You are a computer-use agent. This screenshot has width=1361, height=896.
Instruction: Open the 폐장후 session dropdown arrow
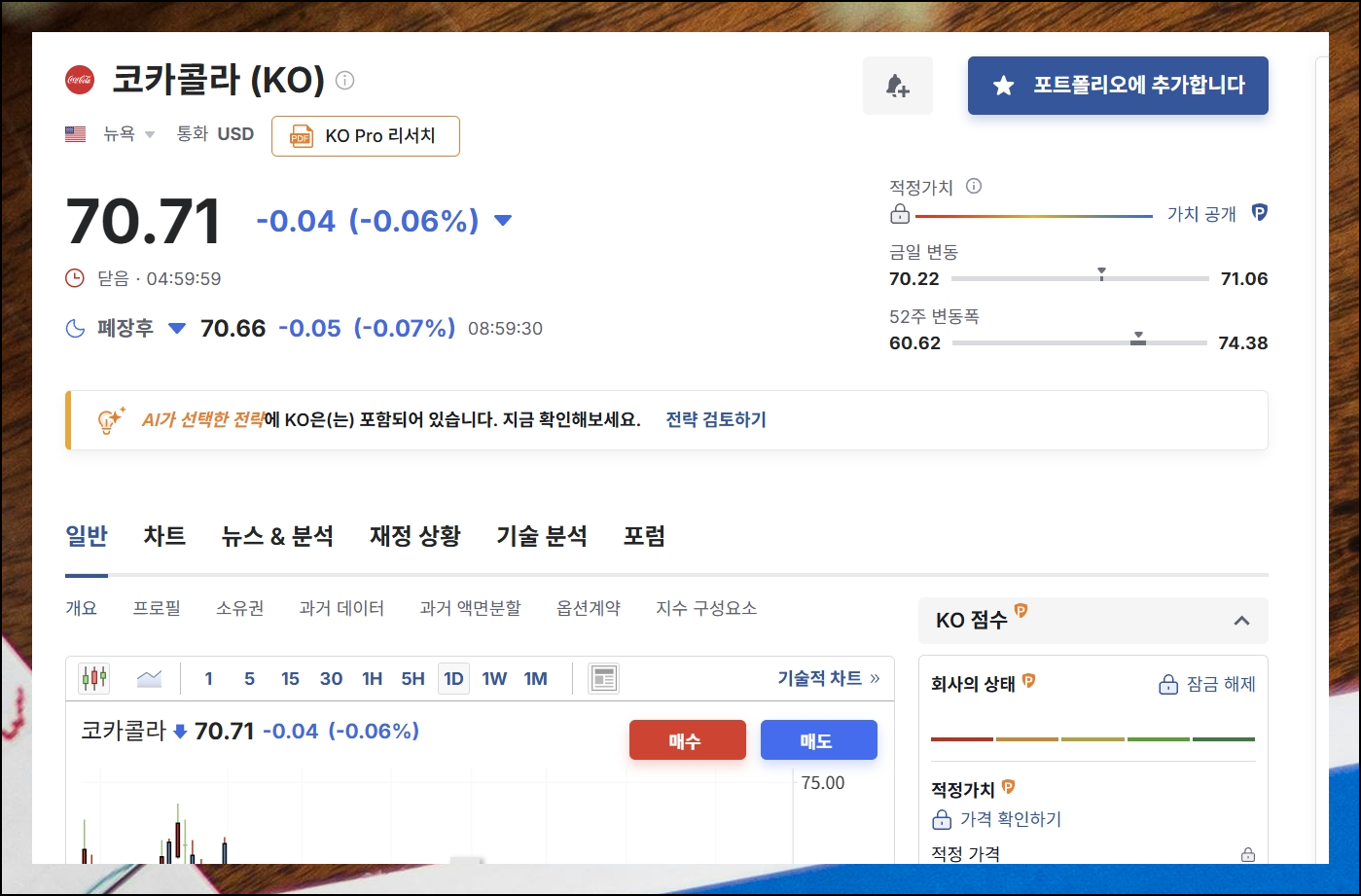(177, 329)
